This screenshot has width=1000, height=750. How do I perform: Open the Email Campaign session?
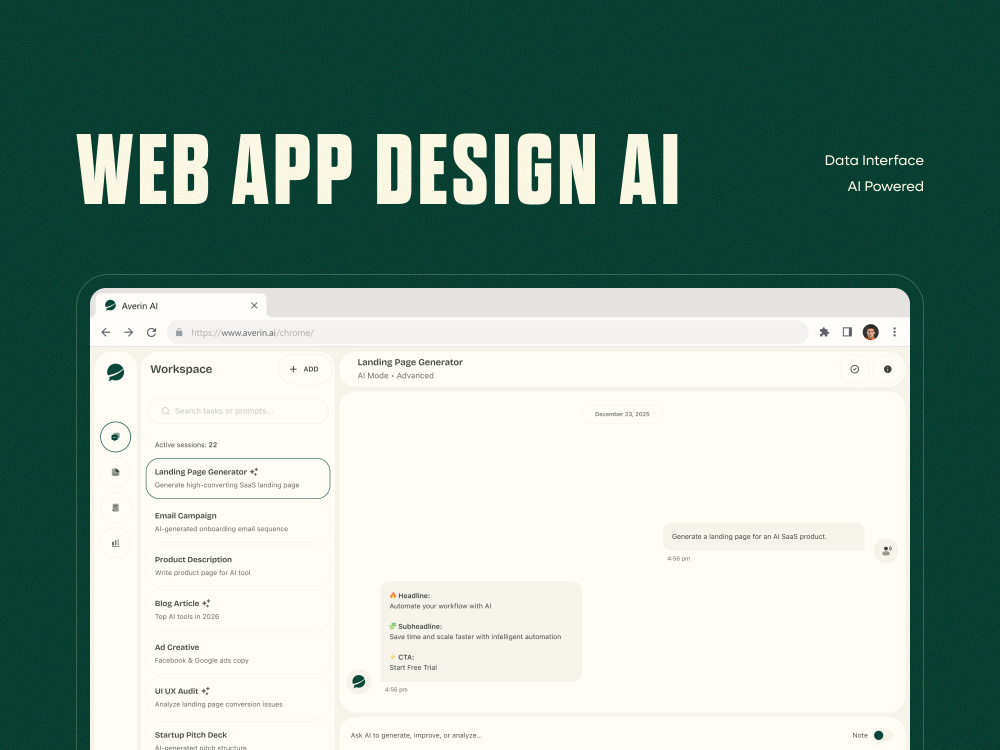point(238,522)
